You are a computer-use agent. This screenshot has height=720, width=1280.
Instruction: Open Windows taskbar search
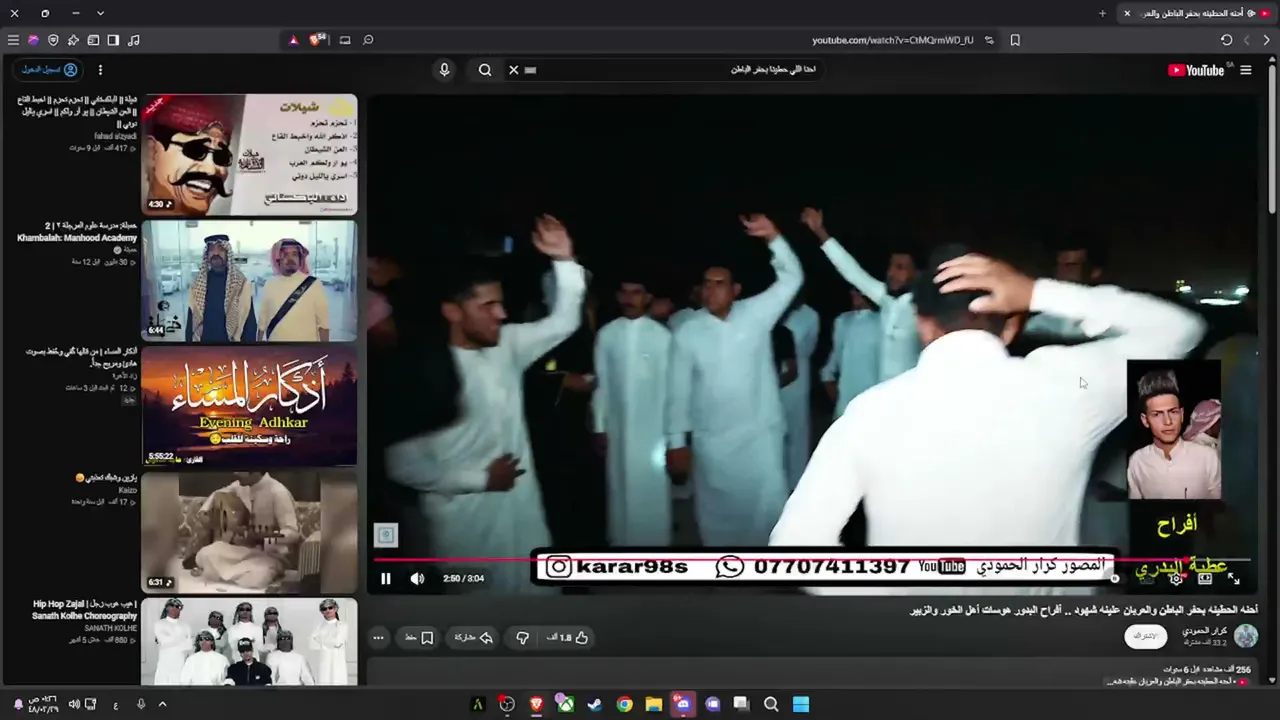coord(771,704)
